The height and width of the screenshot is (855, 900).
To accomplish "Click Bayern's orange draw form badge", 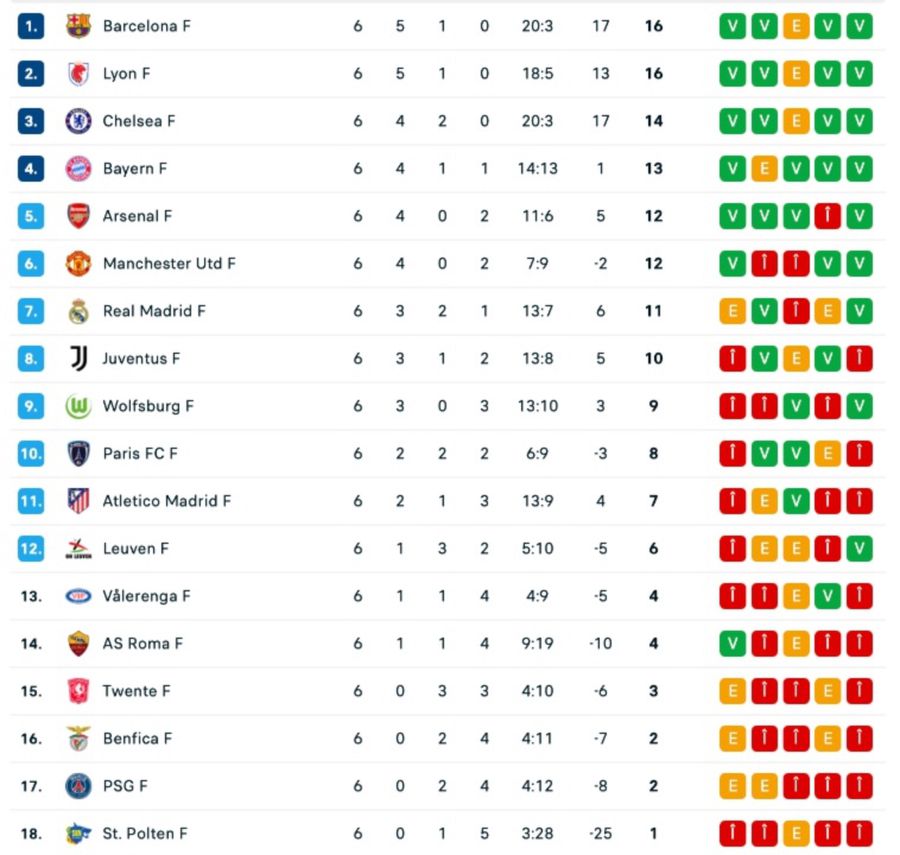I will 765,169.
